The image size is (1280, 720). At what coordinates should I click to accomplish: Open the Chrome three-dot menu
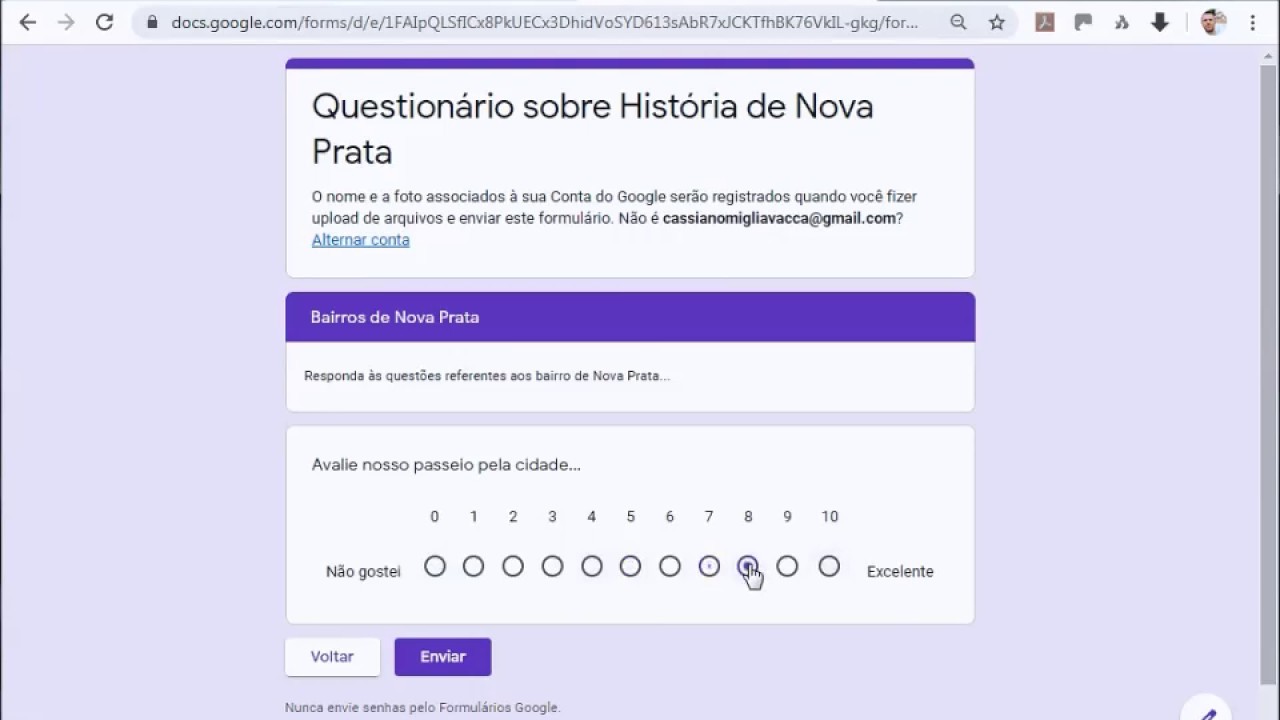click(1253, 22)
